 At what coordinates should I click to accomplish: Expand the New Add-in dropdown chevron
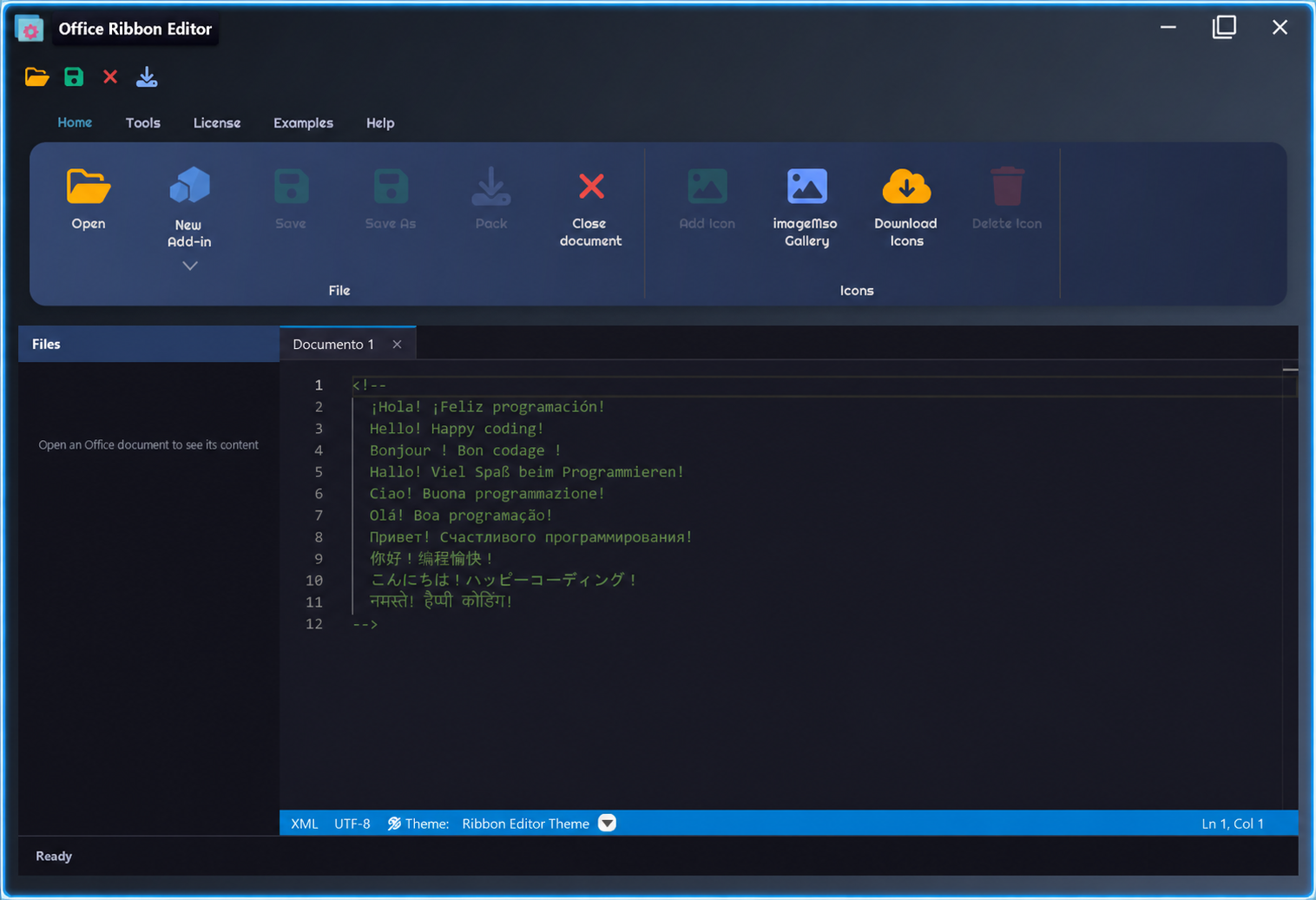point(190,266)
